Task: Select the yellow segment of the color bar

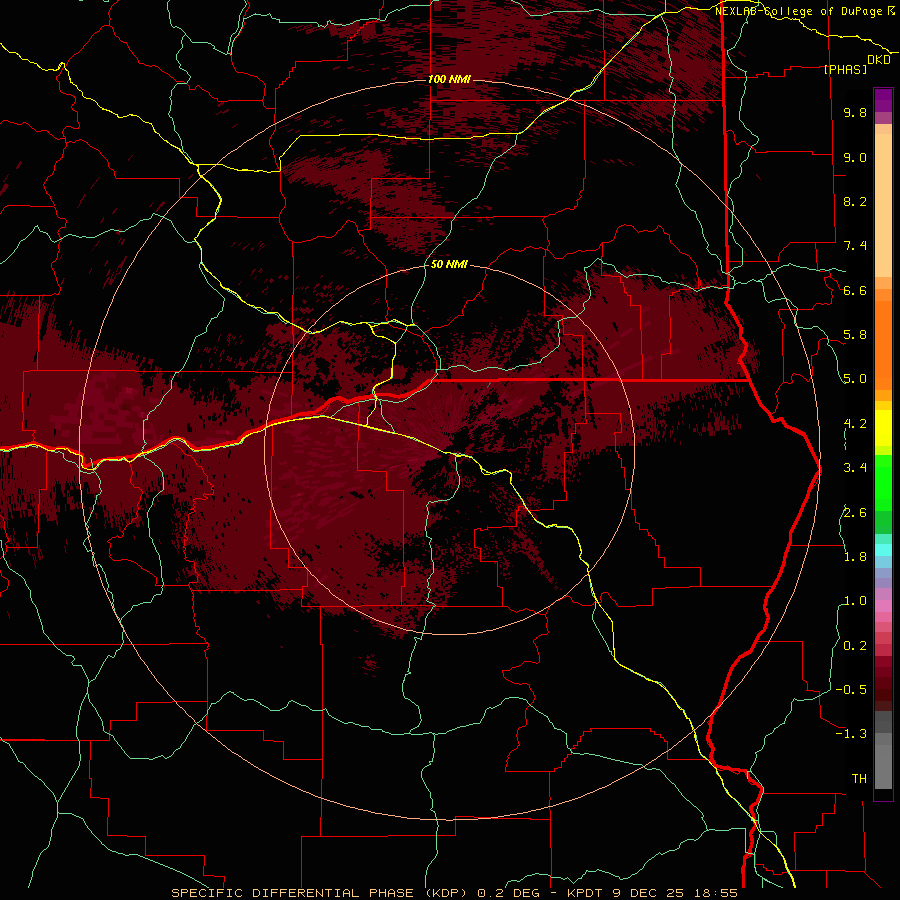Action: click(883, 428)
